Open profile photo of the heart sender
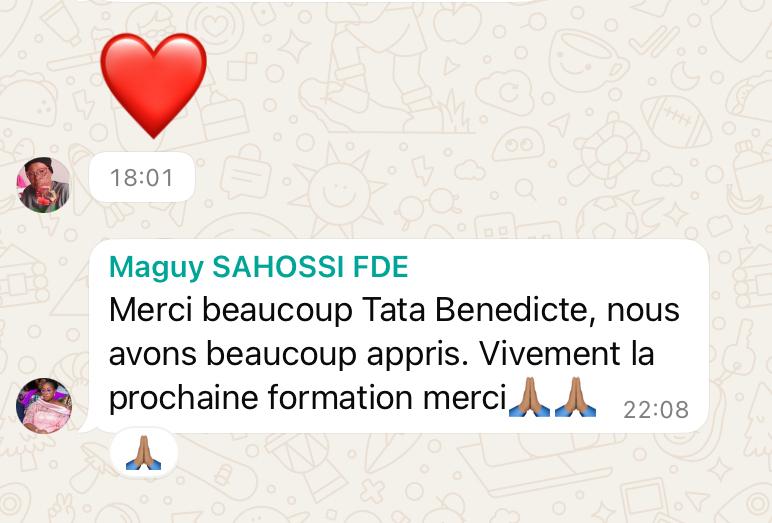 coord(44,185)
